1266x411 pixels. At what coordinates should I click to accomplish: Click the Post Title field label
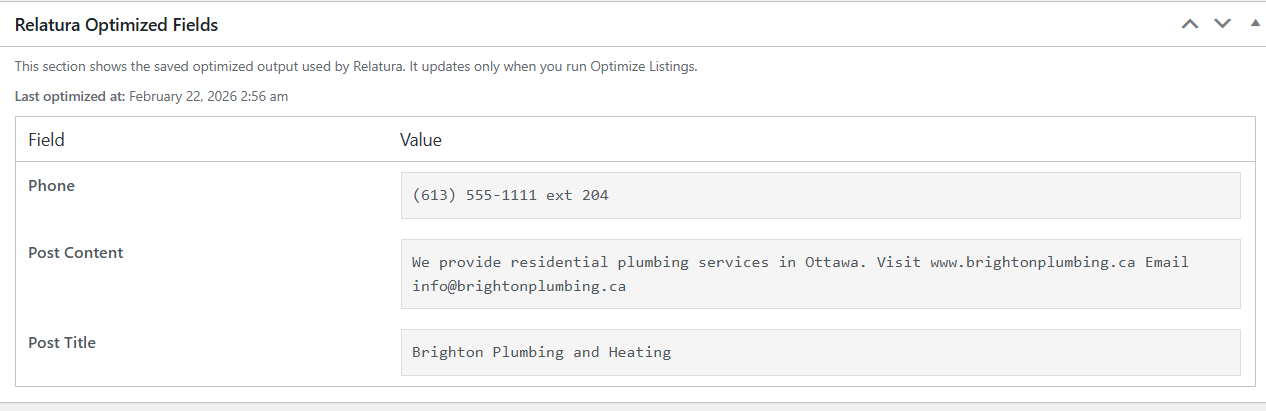click(x=62, y=343)
